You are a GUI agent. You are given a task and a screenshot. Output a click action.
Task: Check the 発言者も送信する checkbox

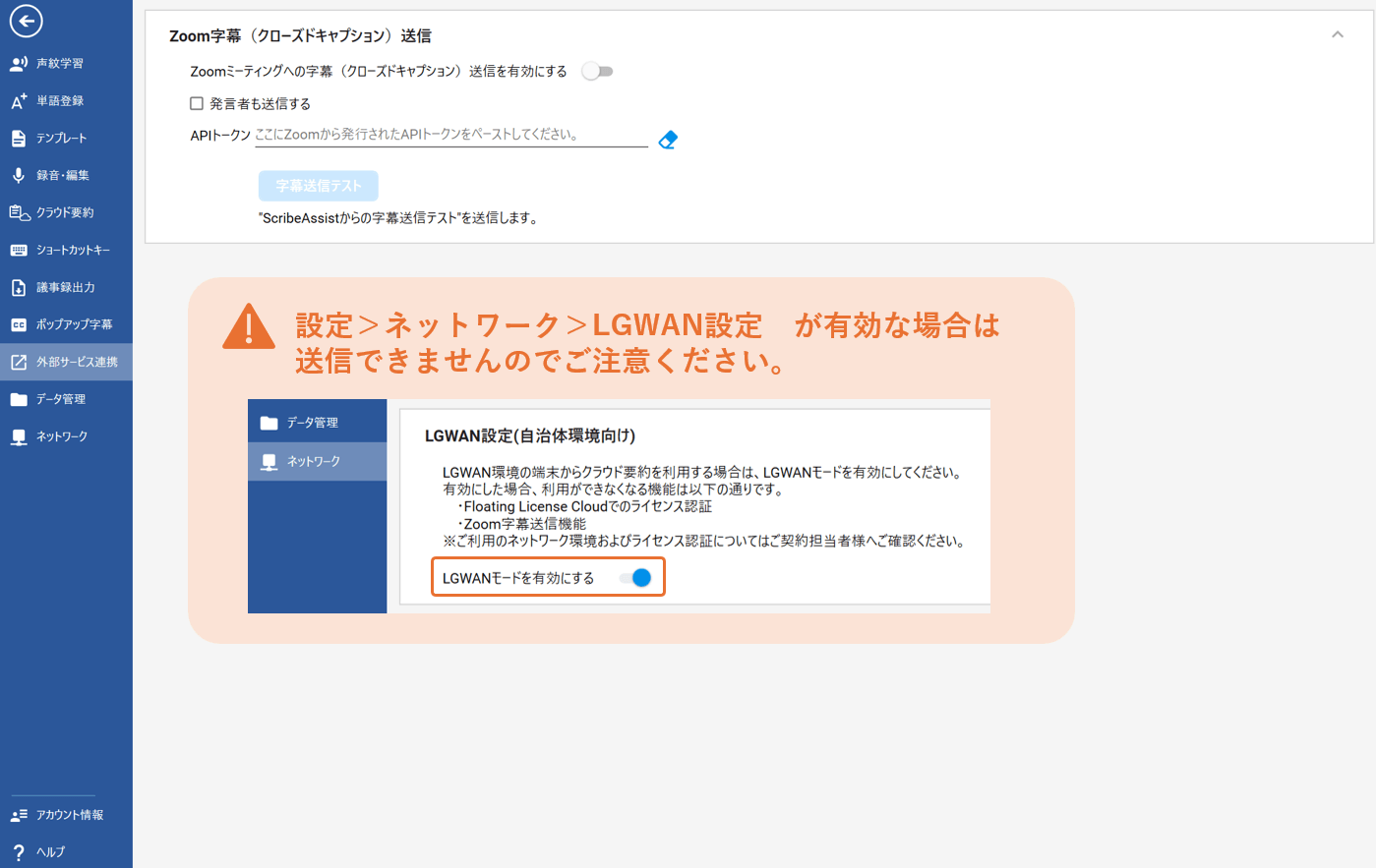[x=197, y=103]
